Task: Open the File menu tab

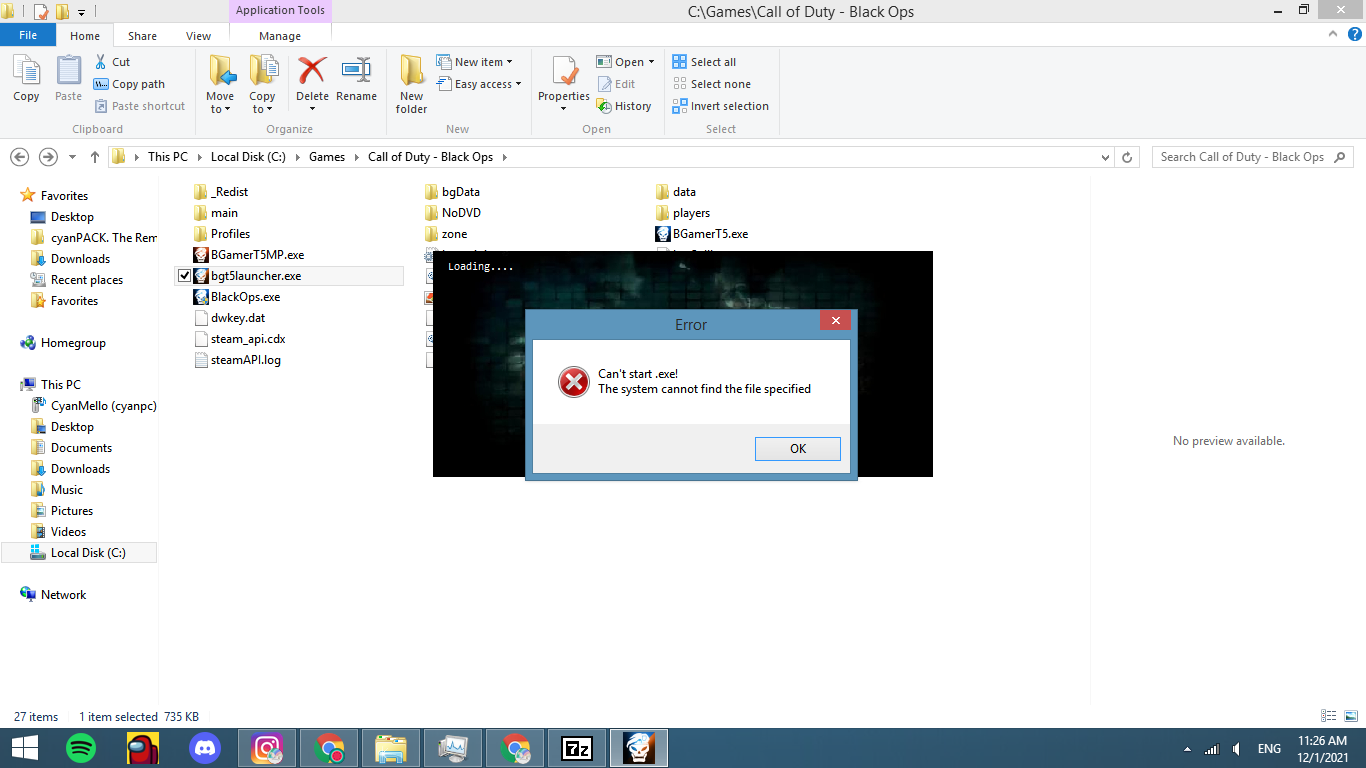Action: tap(28, 35)
